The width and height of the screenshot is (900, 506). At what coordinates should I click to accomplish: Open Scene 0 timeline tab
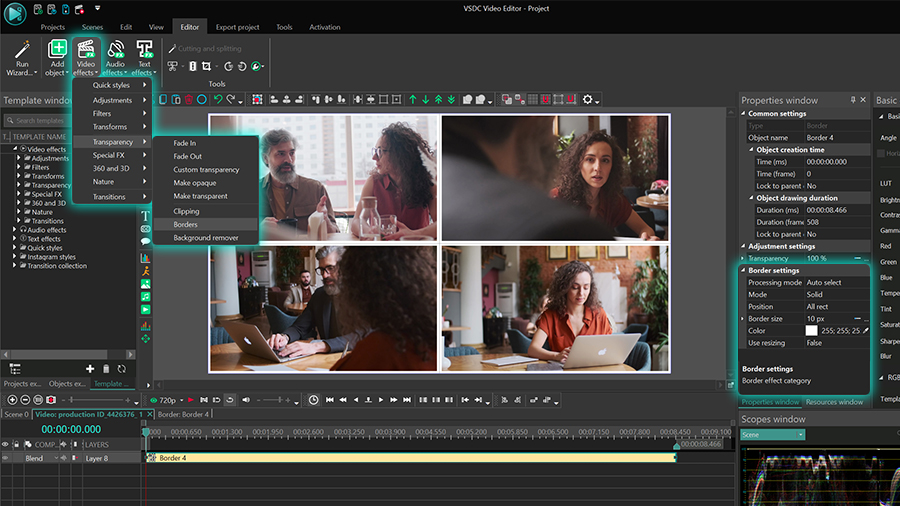(15, 414)
